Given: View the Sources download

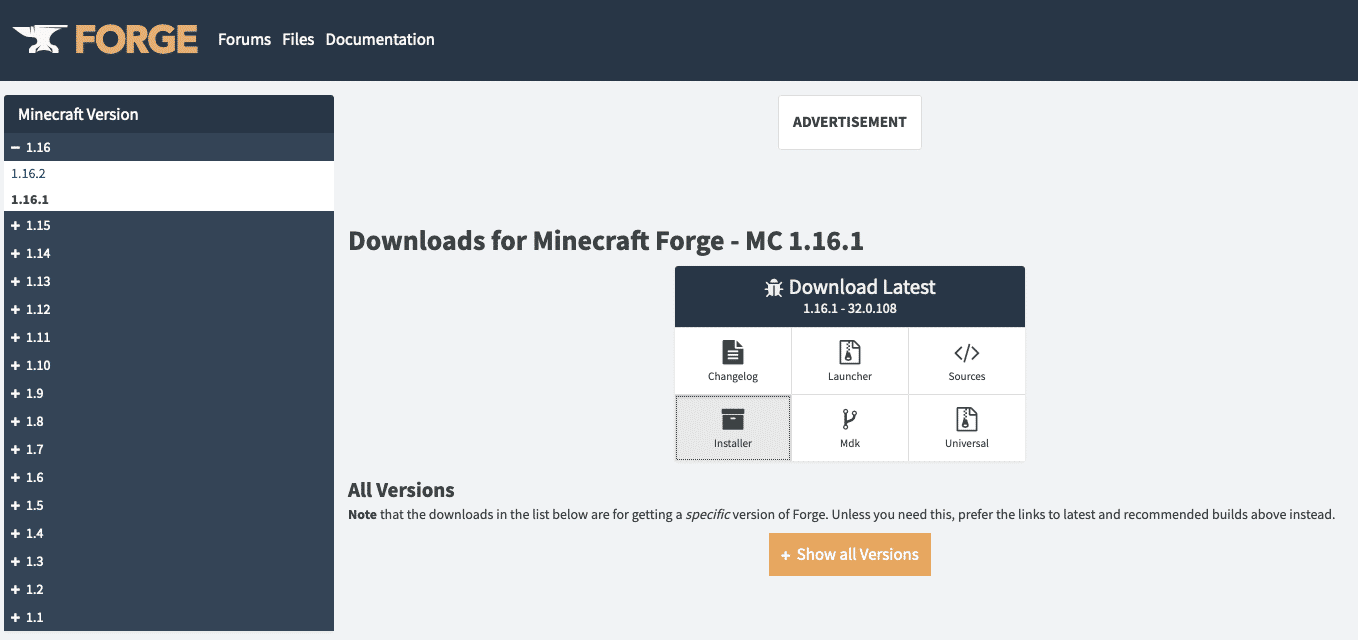Looking at the screenshot, I should pyautogui.click(x=966, y=360).
